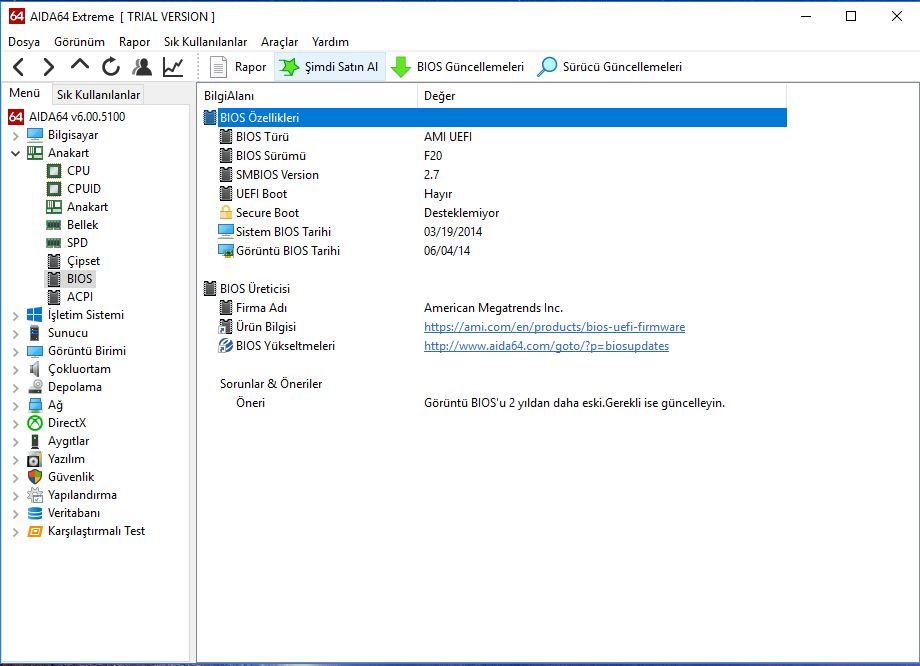920x666 pixels.
Task: Click the BilgiAlanı column header
Action: click(x=307, y=96)
